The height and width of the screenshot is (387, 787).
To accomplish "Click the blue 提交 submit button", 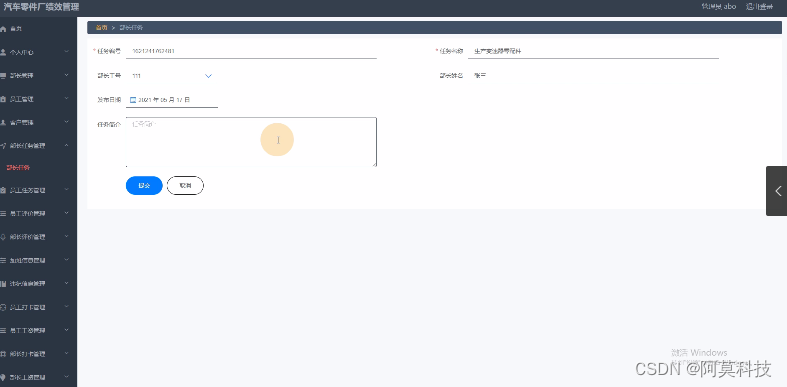I will [144, 186].
